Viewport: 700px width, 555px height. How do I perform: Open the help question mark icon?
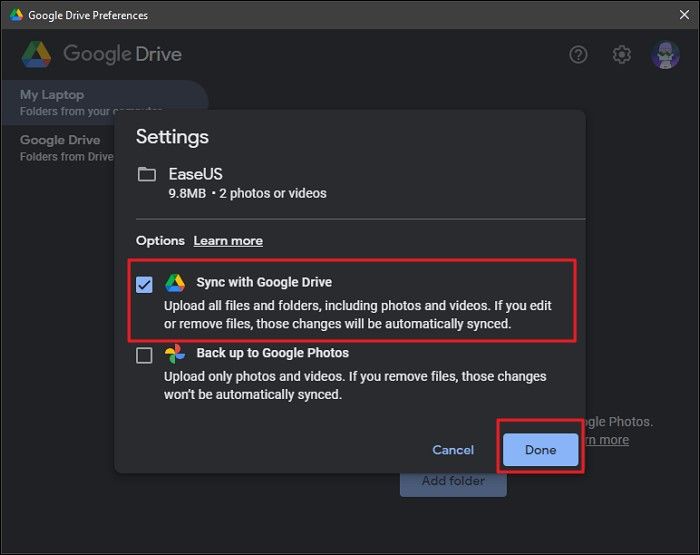point(578,54)
